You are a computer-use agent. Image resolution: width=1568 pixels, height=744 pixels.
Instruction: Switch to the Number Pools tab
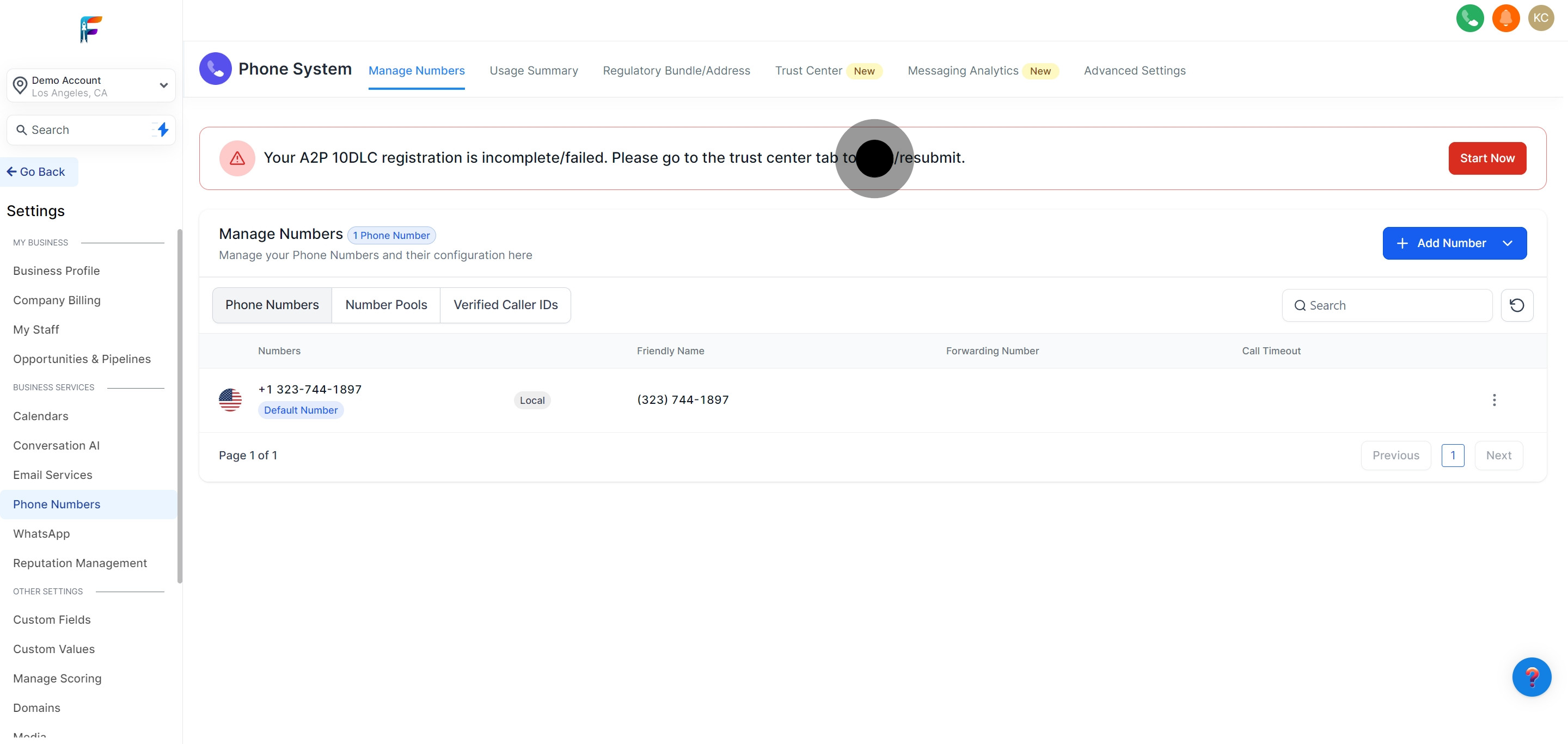[x=386, y=305]
